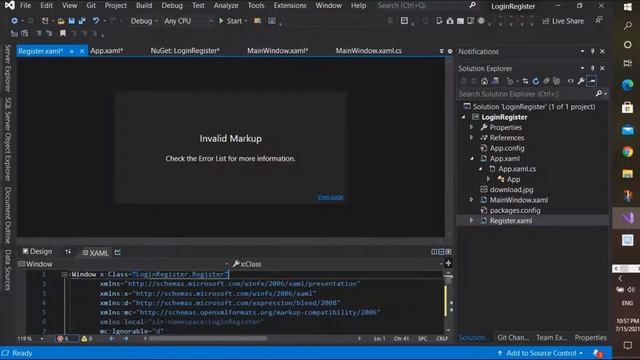Auto-hide the Notifications panel with pin
This screenshot has width=640, height=360.
[x=593, y=51]
